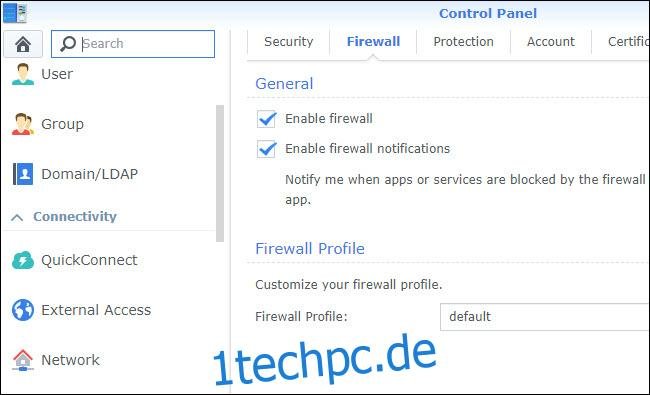650x395 pixels.
Task: Open the Group icon in sidebar
Action: (23, 124)
